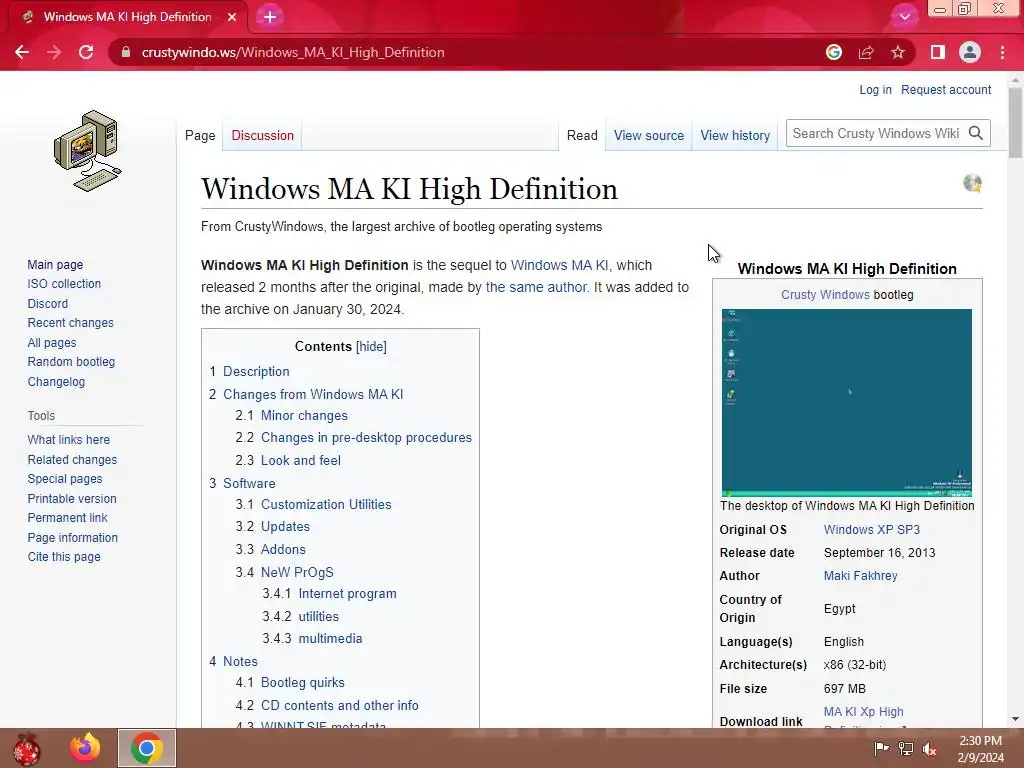Open the Chrome profile avatar

click(970, 52)
